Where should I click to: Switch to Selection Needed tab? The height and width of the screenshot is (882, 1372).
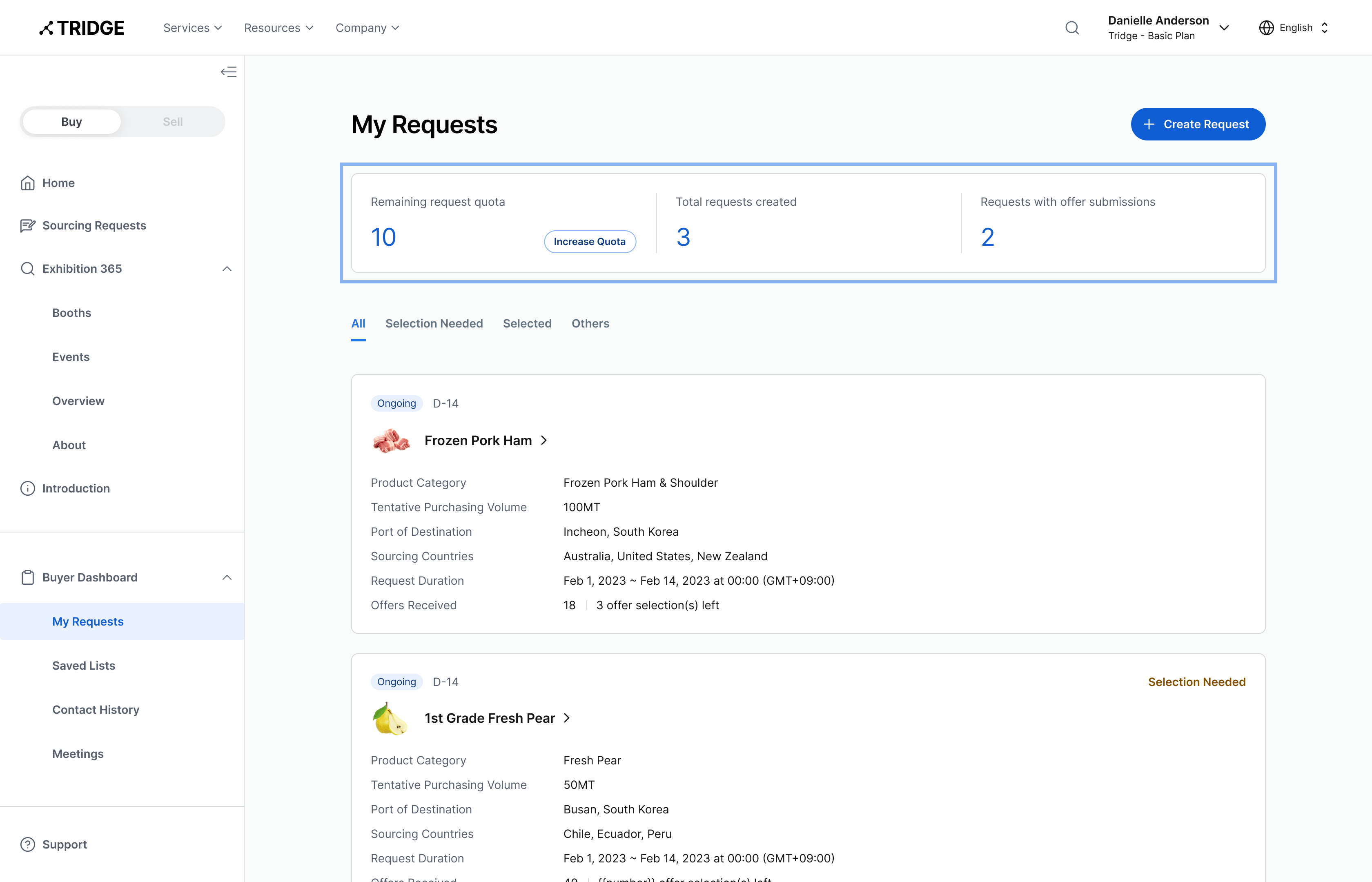(434, 323)
